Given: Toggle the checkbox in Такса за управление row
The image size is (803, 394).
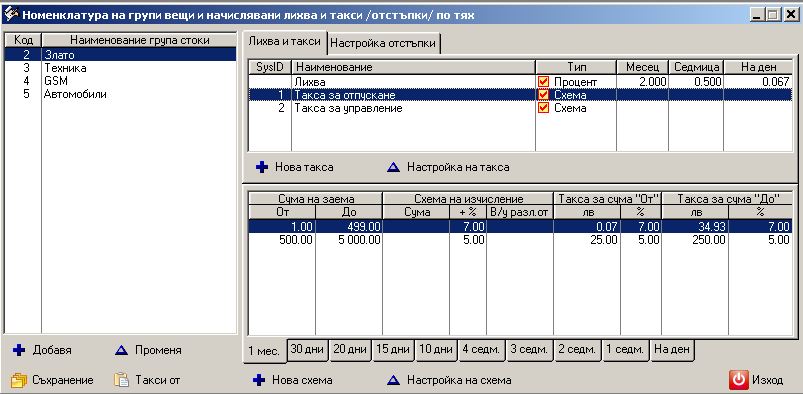Looking at the screenshot, I should click(x=543, y=108).
